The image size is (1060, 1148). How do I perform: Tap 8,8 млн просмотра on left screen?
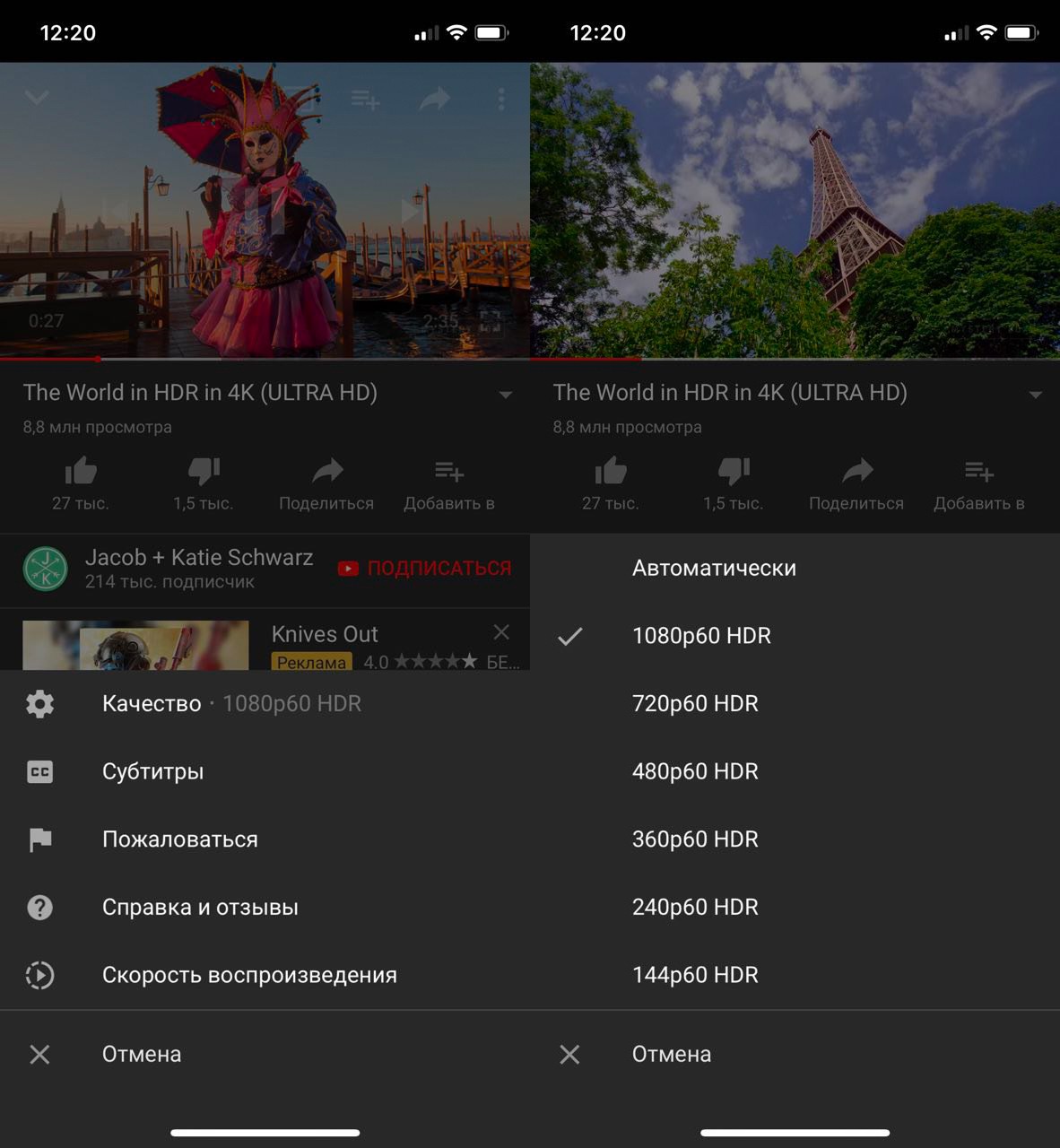(98, 428)
